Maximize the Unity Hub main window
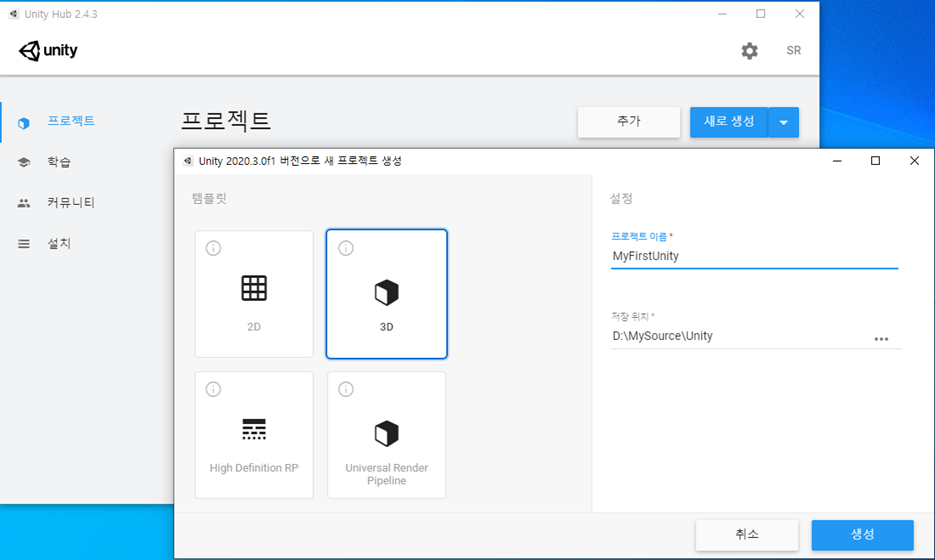 pyautogui.click(x=760, y=14)
